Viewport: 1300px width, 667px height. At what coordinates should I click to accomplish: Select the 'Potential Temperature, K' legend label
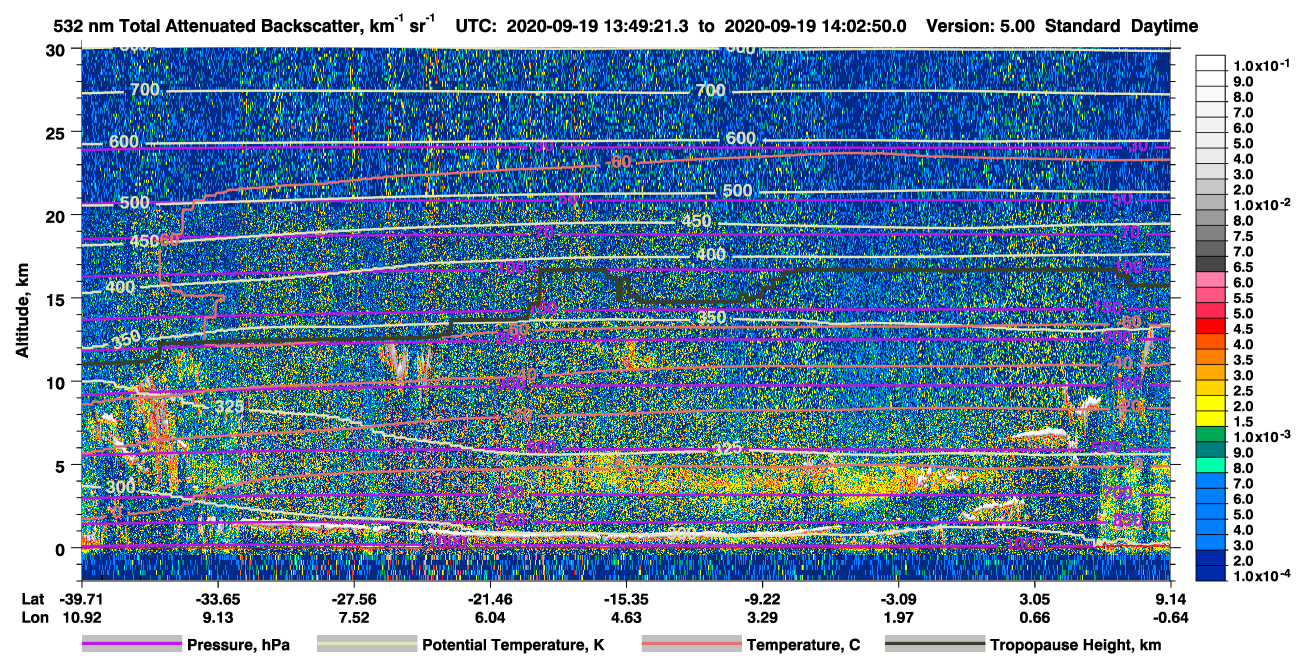pyautogui.click(x=513, y=646)
